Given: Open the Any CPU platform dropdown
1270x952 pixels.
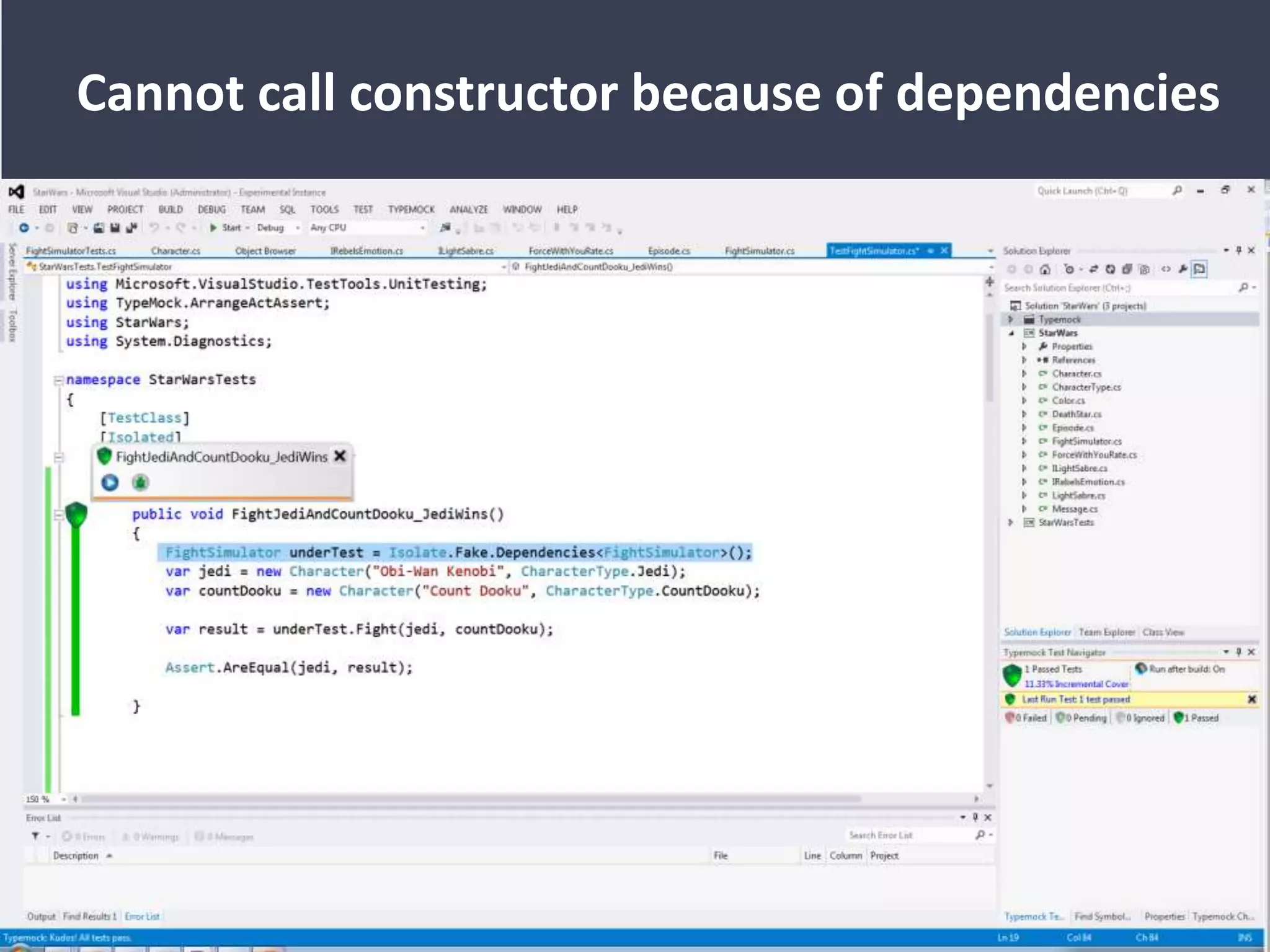Looking at the screenshot, I should pyautogui.click(x=368, y=227).
